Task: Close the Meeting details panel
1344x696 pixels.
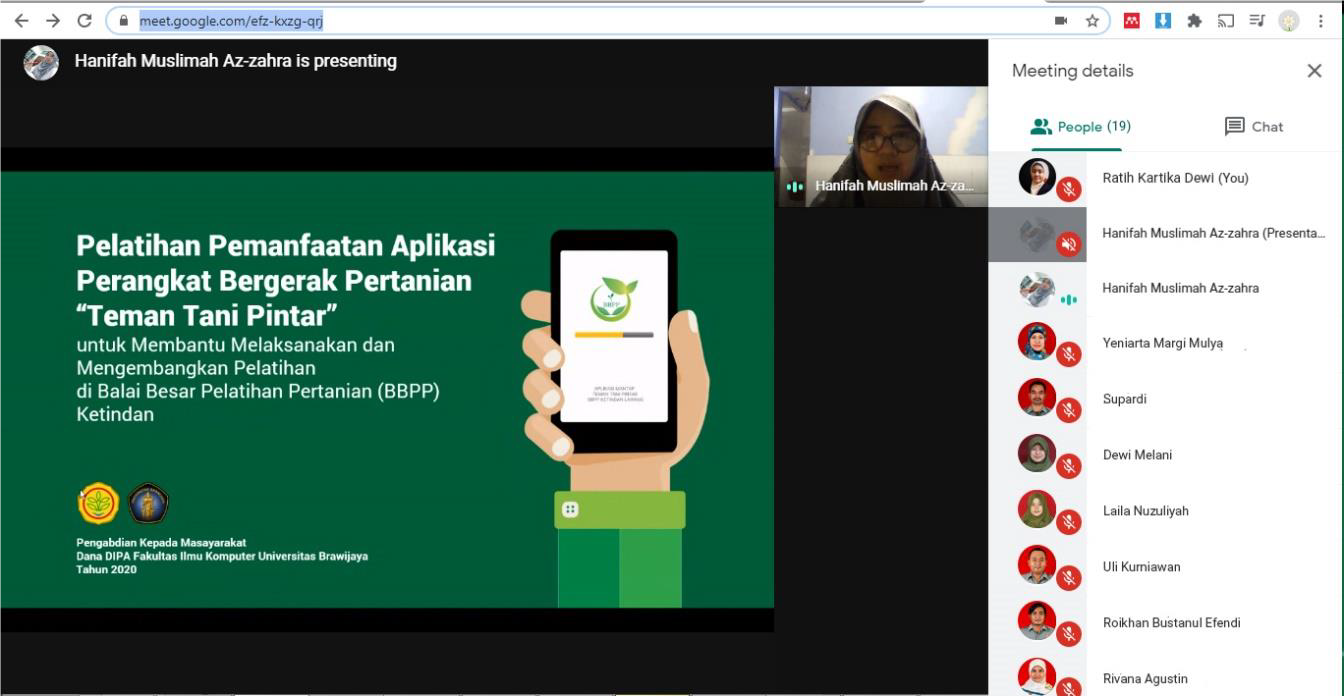Action: [1314, 70]
